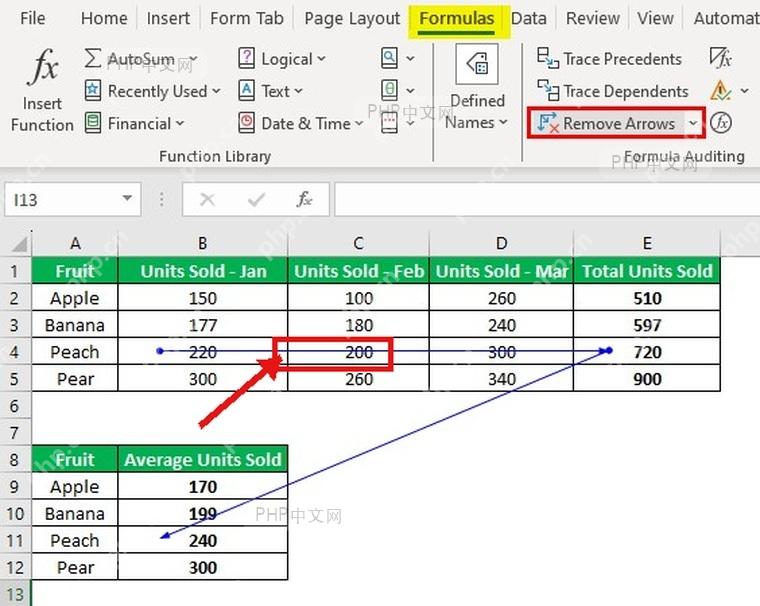The height and width of the screenshot is (606, 760).
Task: Expand the Date & Time dropdown arrow
Action: [359, 124]
